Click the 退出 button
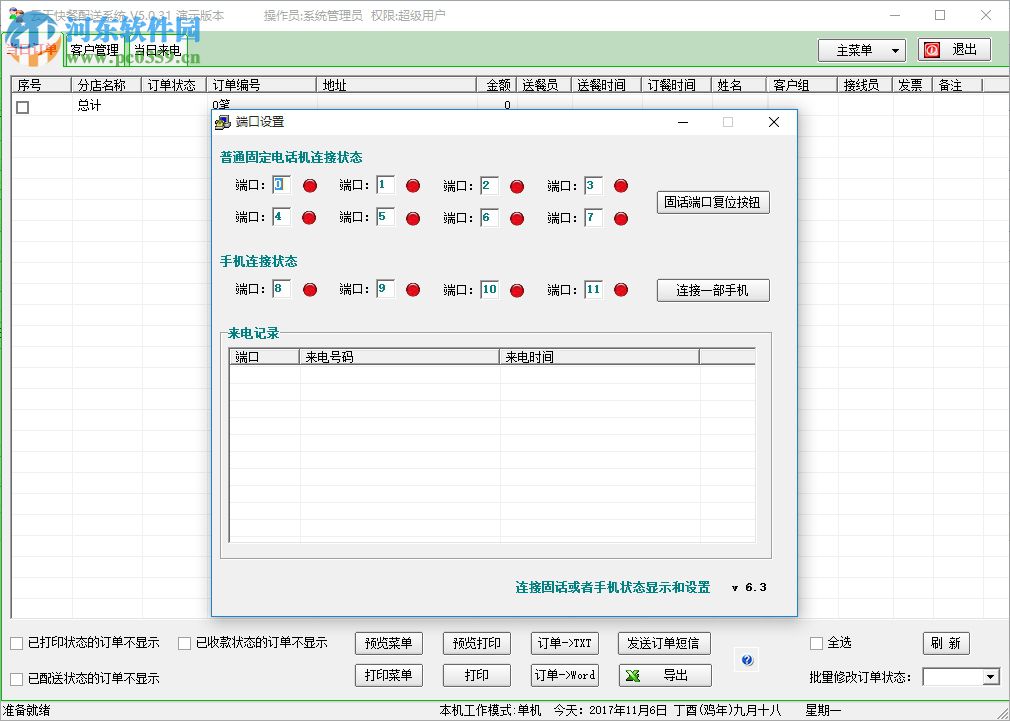 pyautogui.click(x=954, y=50)
